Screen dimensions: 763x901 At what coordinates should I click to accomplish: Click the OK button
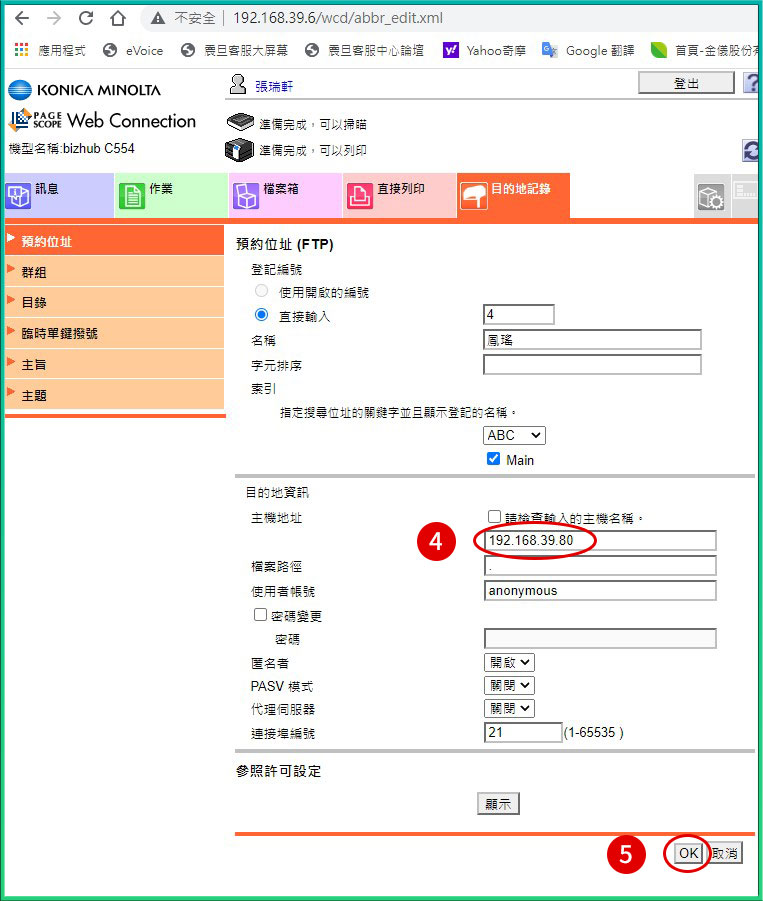(688, 853)
